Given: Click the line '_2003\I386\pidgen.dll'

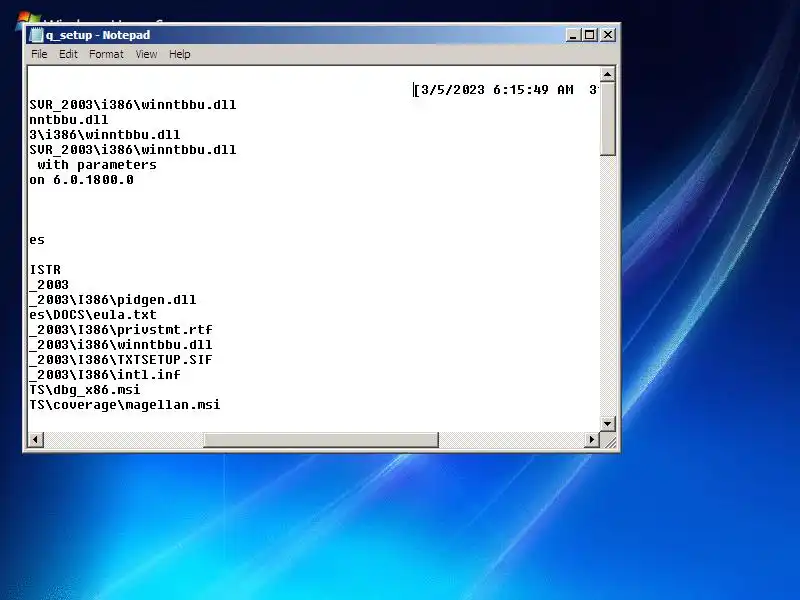Looking at the screenshot, I should coord(113,299).
